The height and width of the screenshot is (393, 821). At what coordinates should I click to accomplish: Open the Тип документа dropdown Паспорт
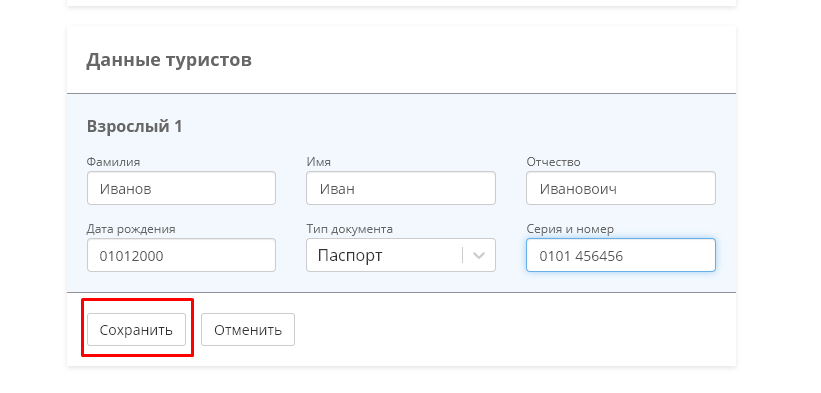coord(401,255)
